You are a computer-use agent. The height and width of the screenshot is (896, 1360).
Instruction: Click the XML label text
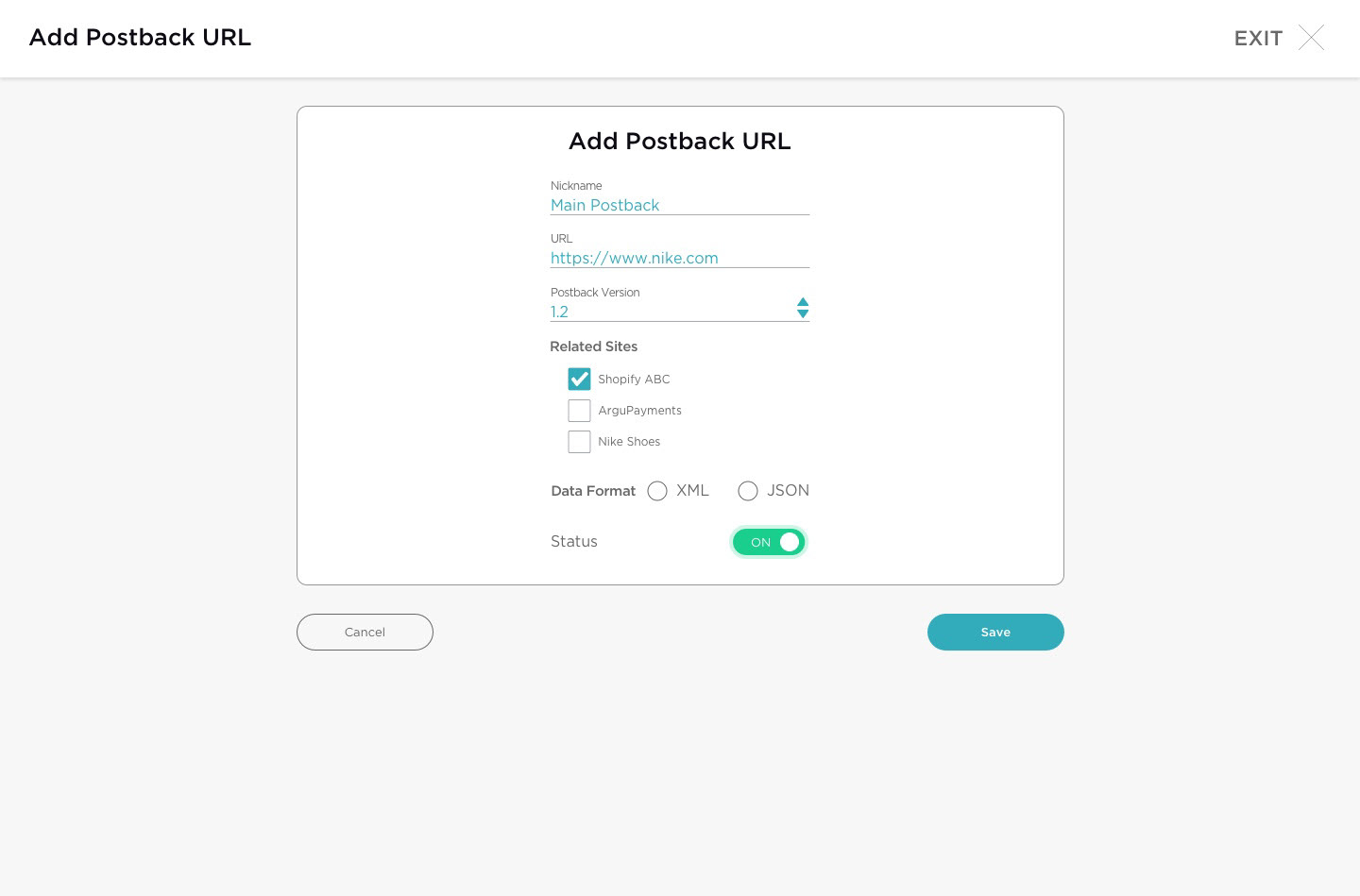coord(692,491)
